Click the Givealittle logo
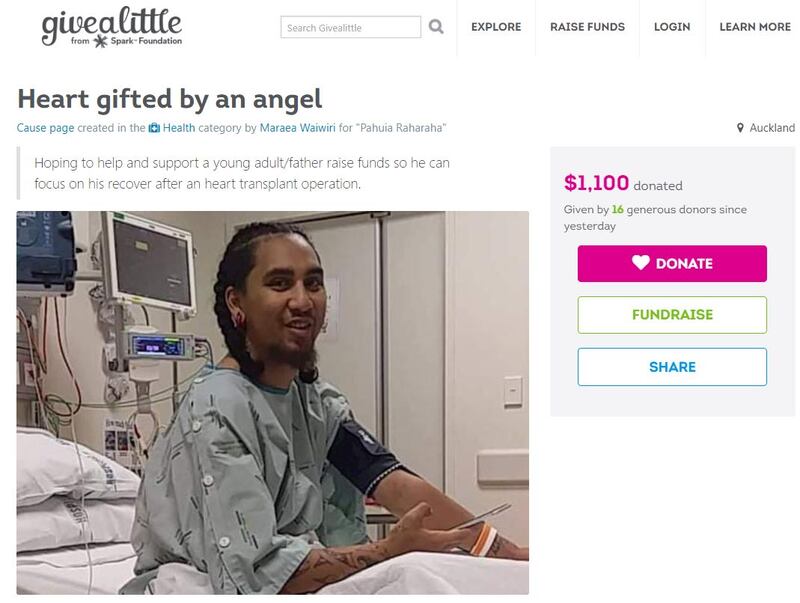This screenshot has height=603, width=800. tap(111, 27)
